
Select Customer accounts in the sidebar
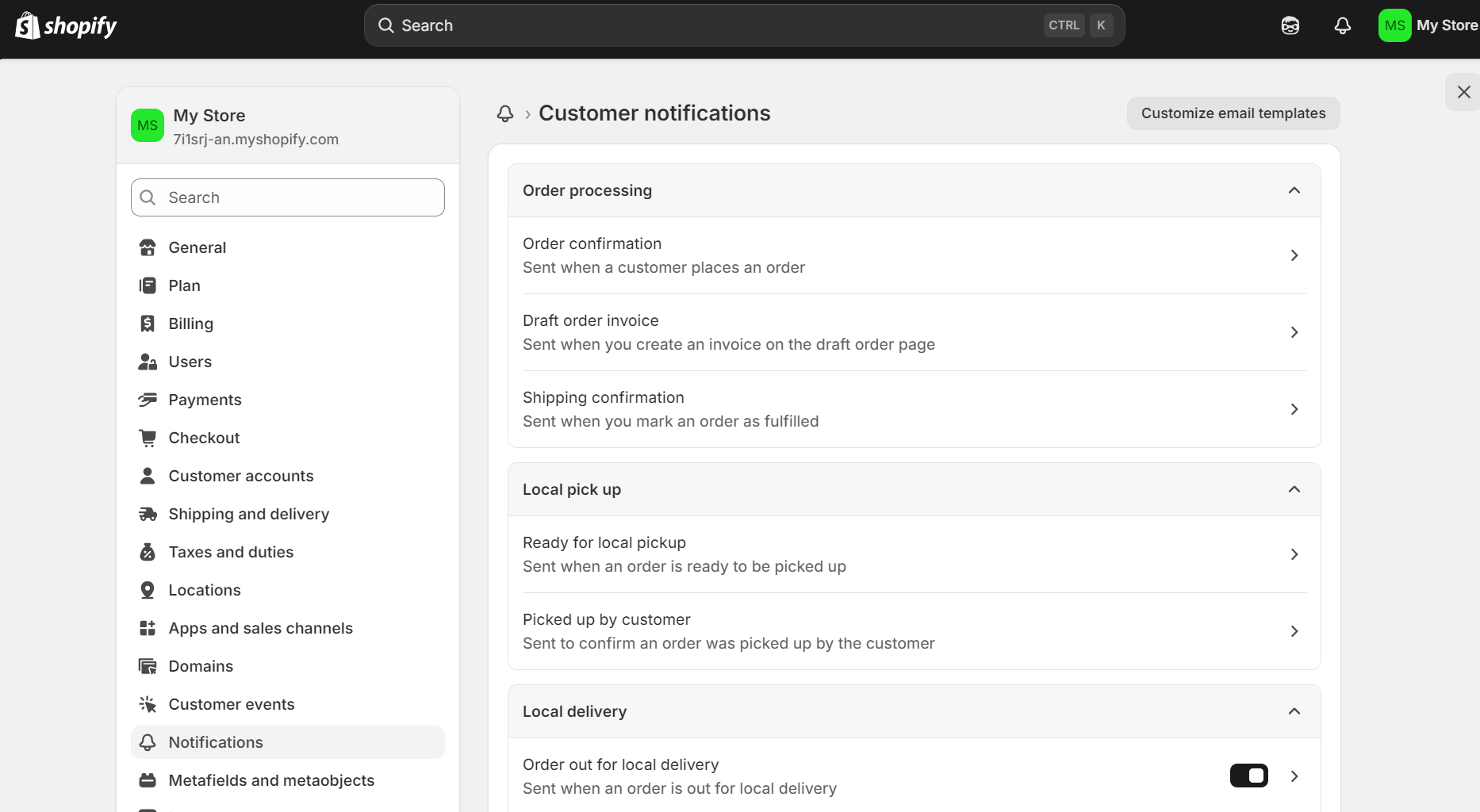pos(240,475)
